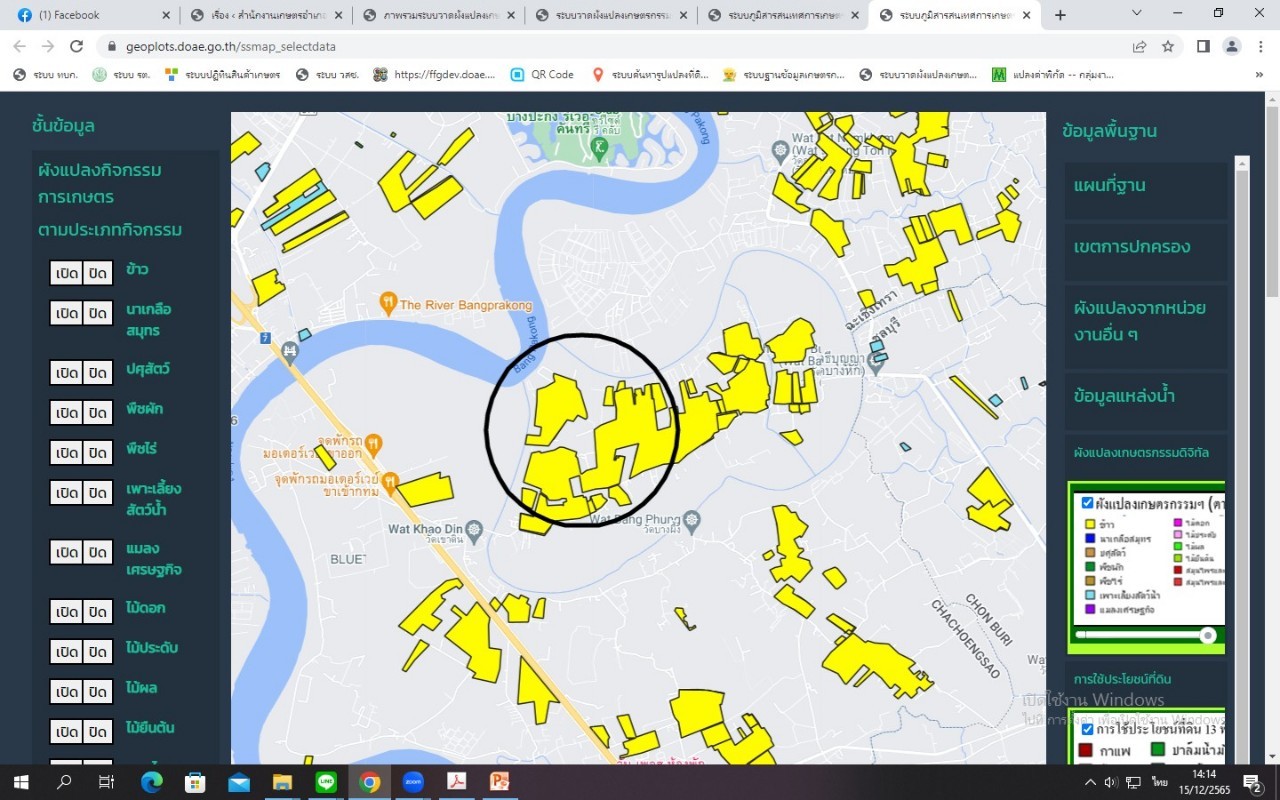Click the layer opacity slider handle
The width and height of the screenshot is (1280, 800).
click(1208, 635)
